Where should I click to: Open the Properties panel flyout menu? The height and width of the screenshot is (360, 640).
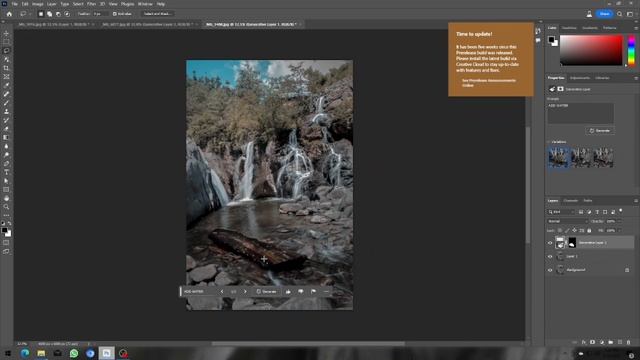click(x=636, y=78)
